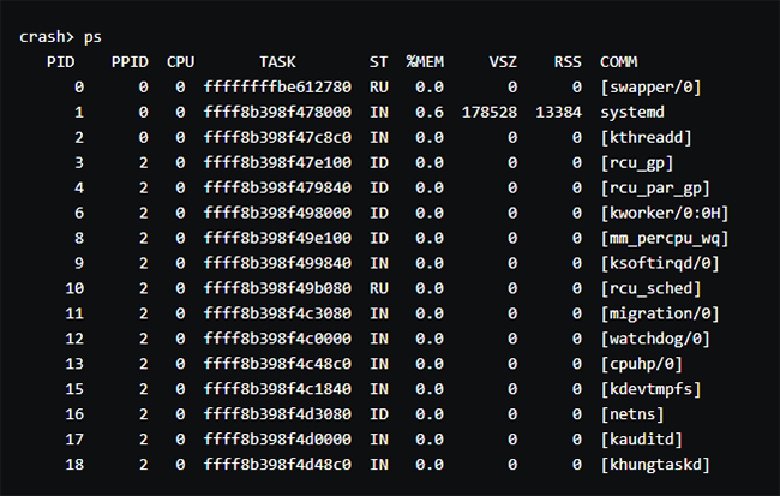Click the COMM column header
Screen dimensions: 780x496
(618, 62)
